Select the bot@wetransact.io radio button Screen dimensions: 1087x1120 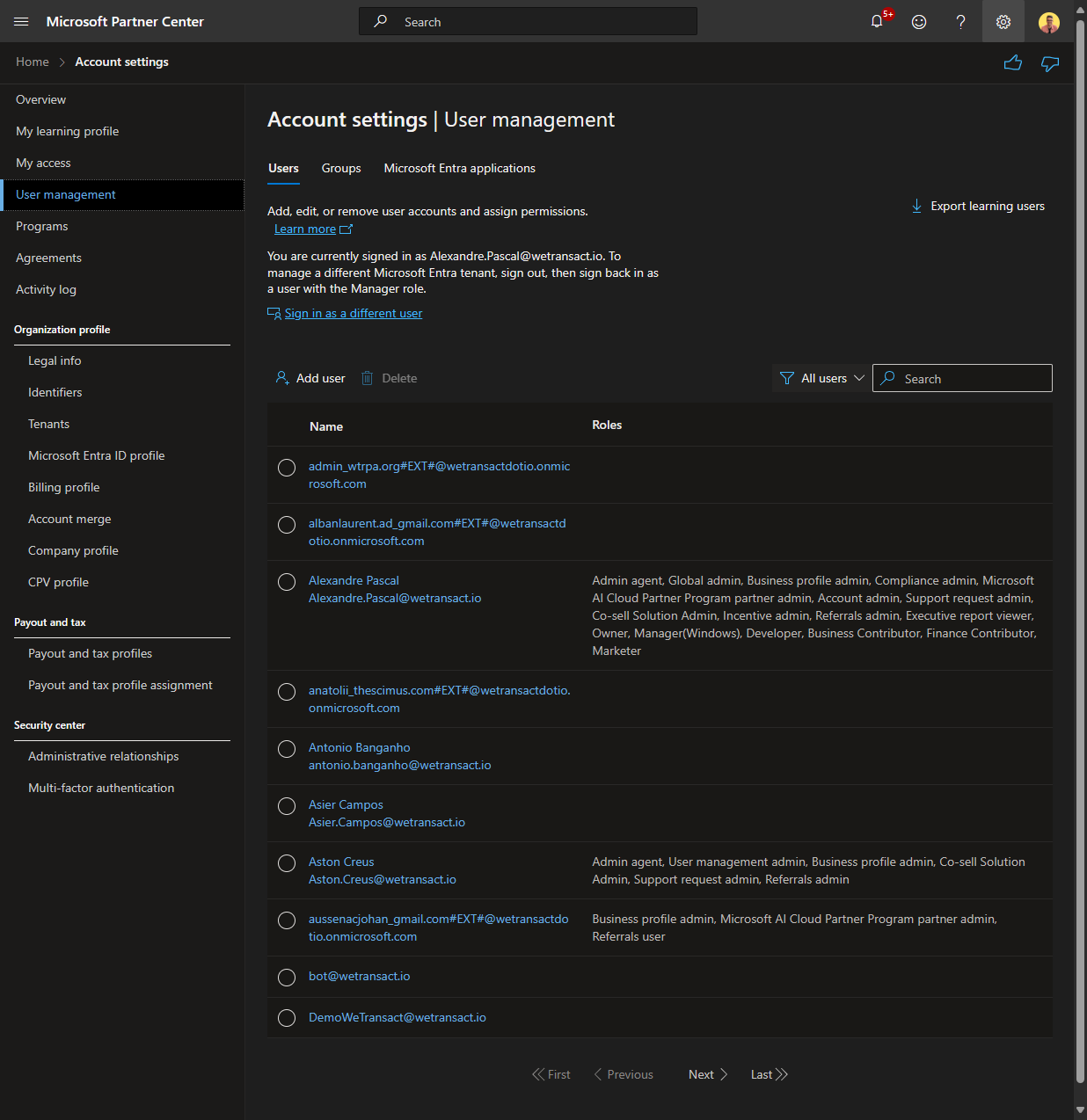[x=287, y=978]
